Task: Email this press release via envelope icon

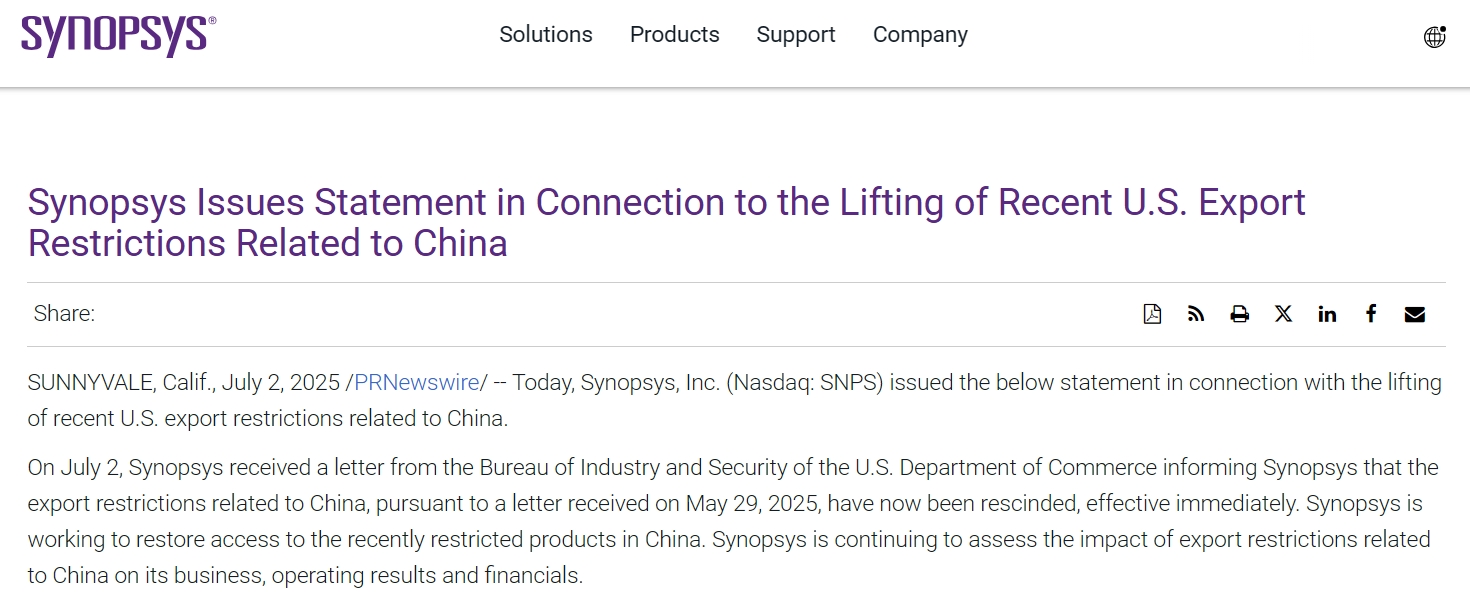Action: pos(1414,314)
